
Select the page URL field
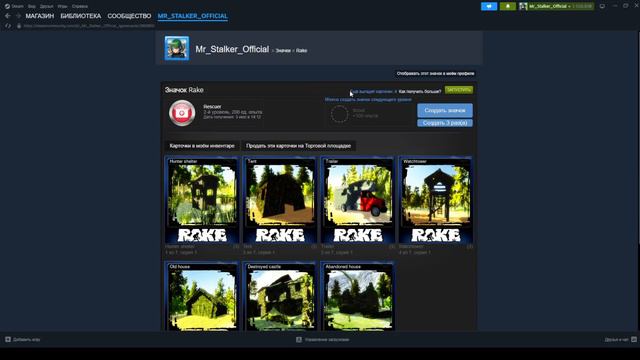[89, 26]
